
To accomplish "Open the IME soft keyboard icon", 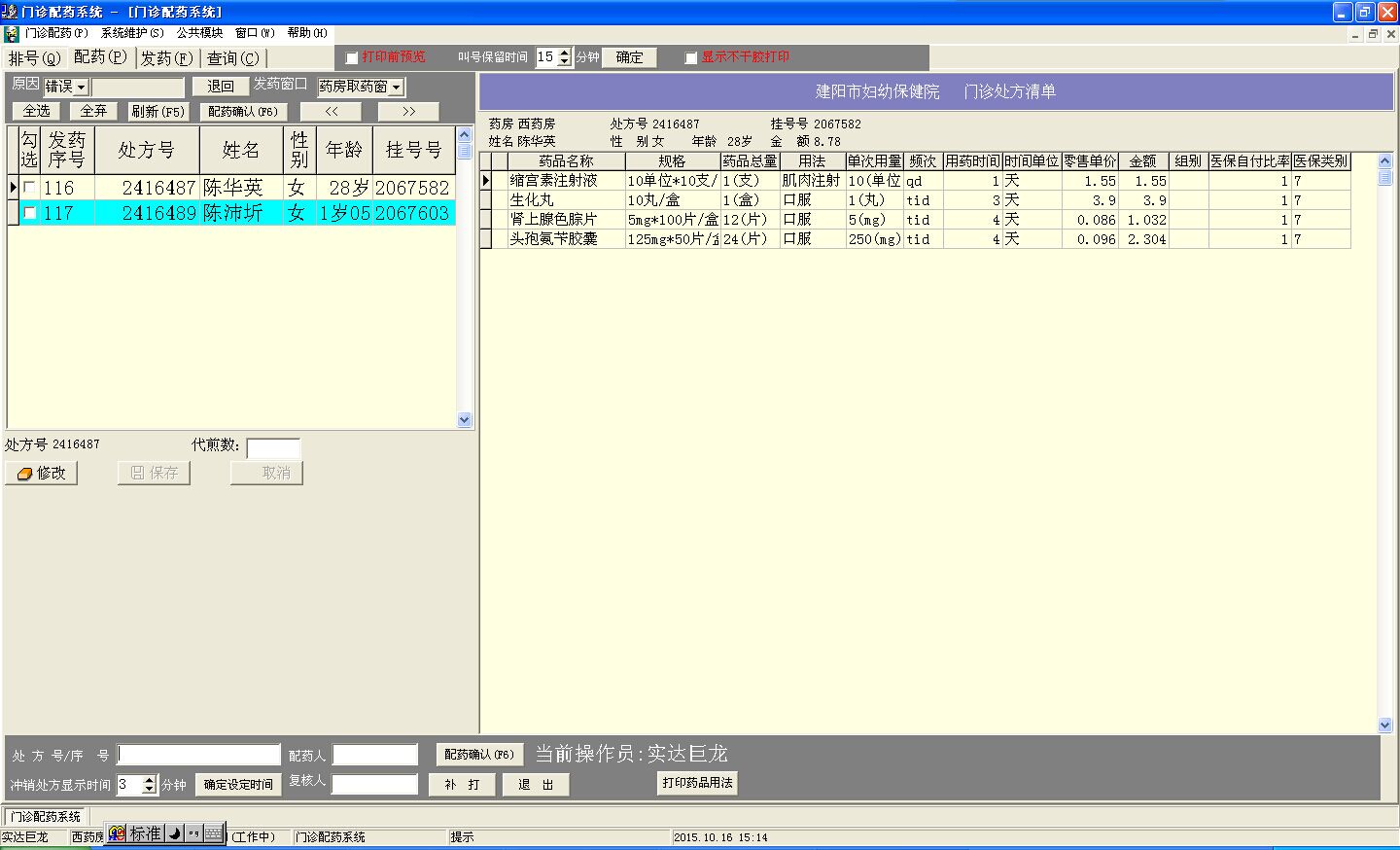I will tap(213, 833).
